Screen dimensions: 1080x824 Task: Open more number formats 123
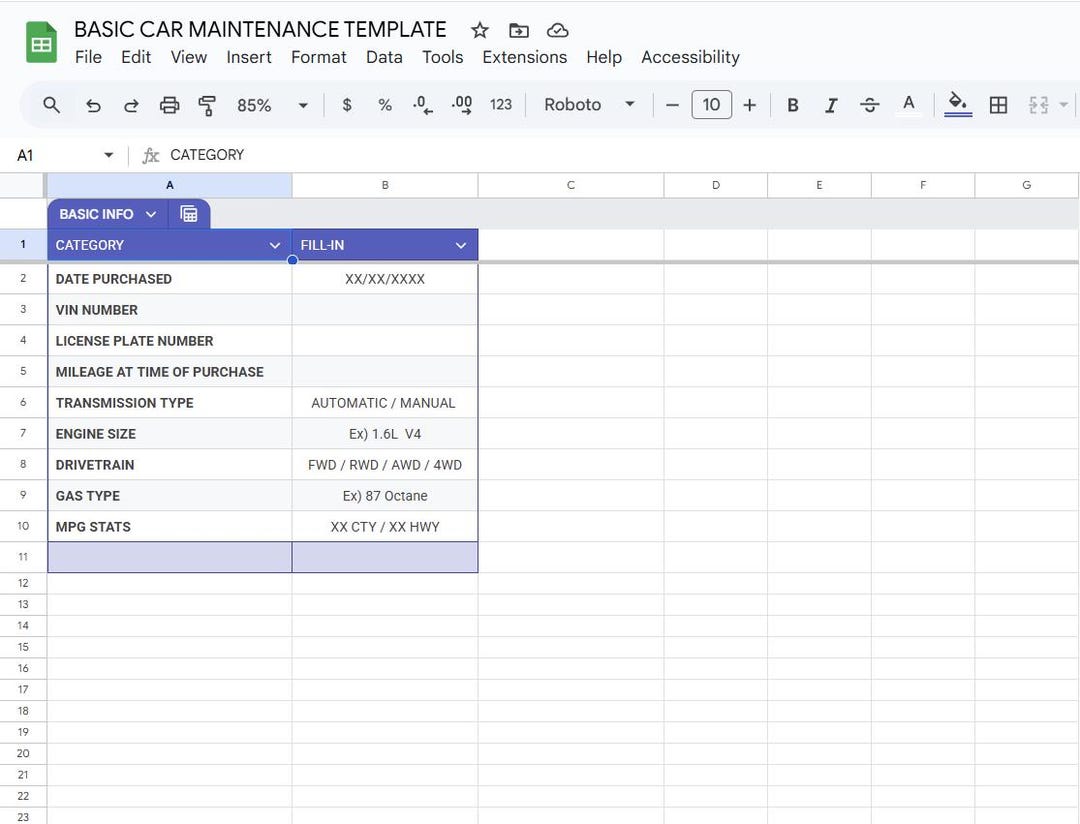pyautogui.click(x=501, y=105)
